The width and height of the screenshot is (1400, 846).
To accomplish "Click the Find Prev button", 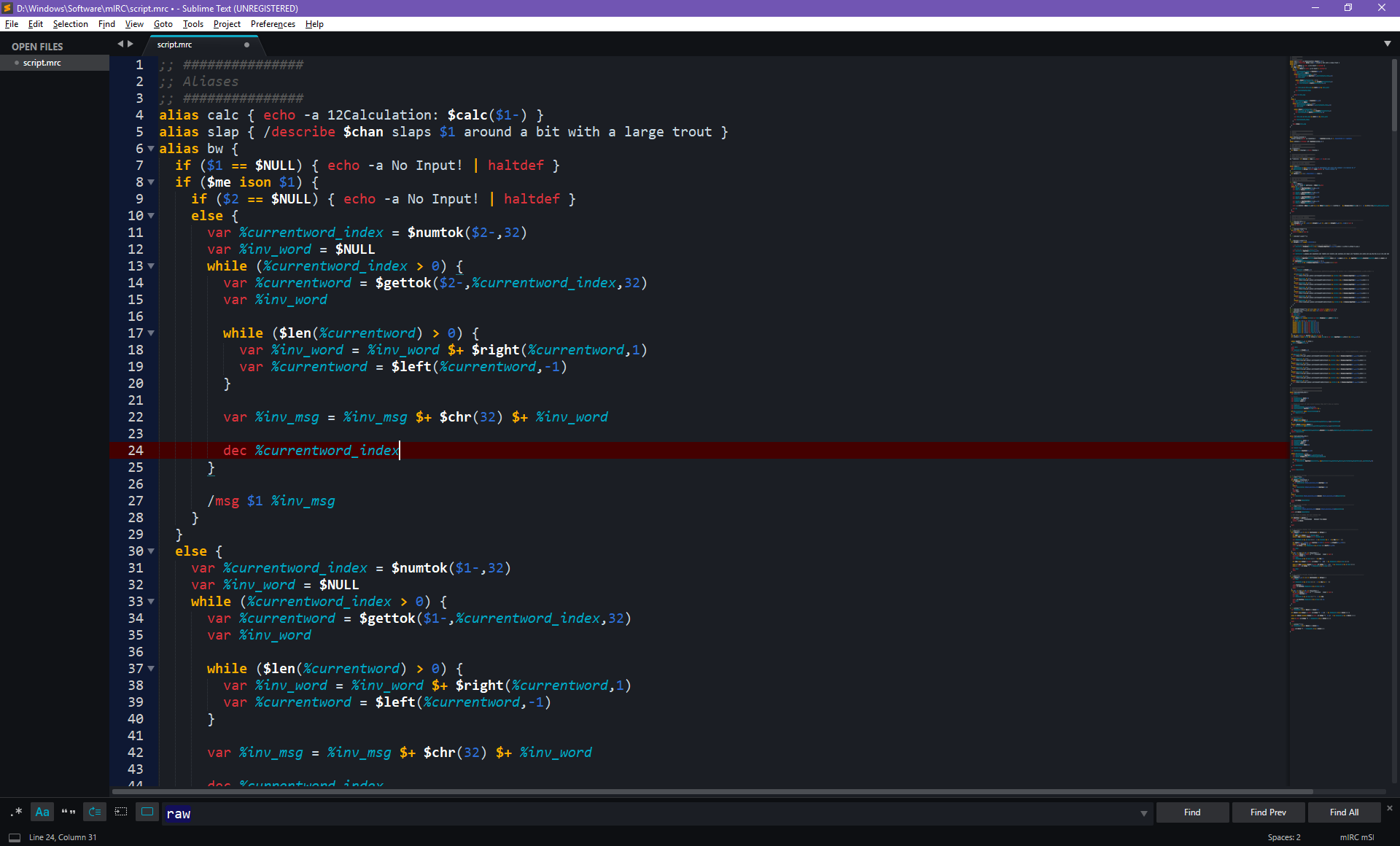I will point(1267,812).
